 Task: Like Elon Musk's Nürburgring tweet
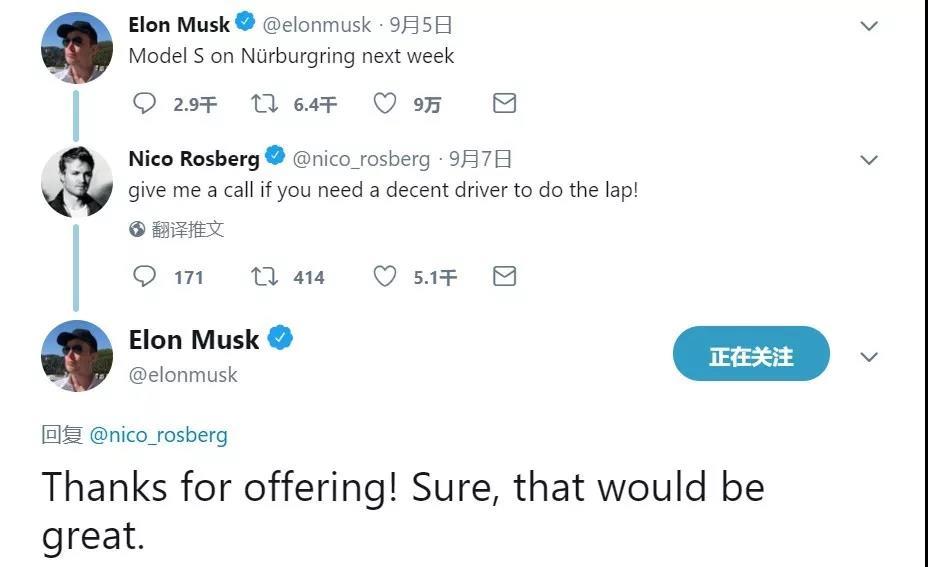click(384, 104)
